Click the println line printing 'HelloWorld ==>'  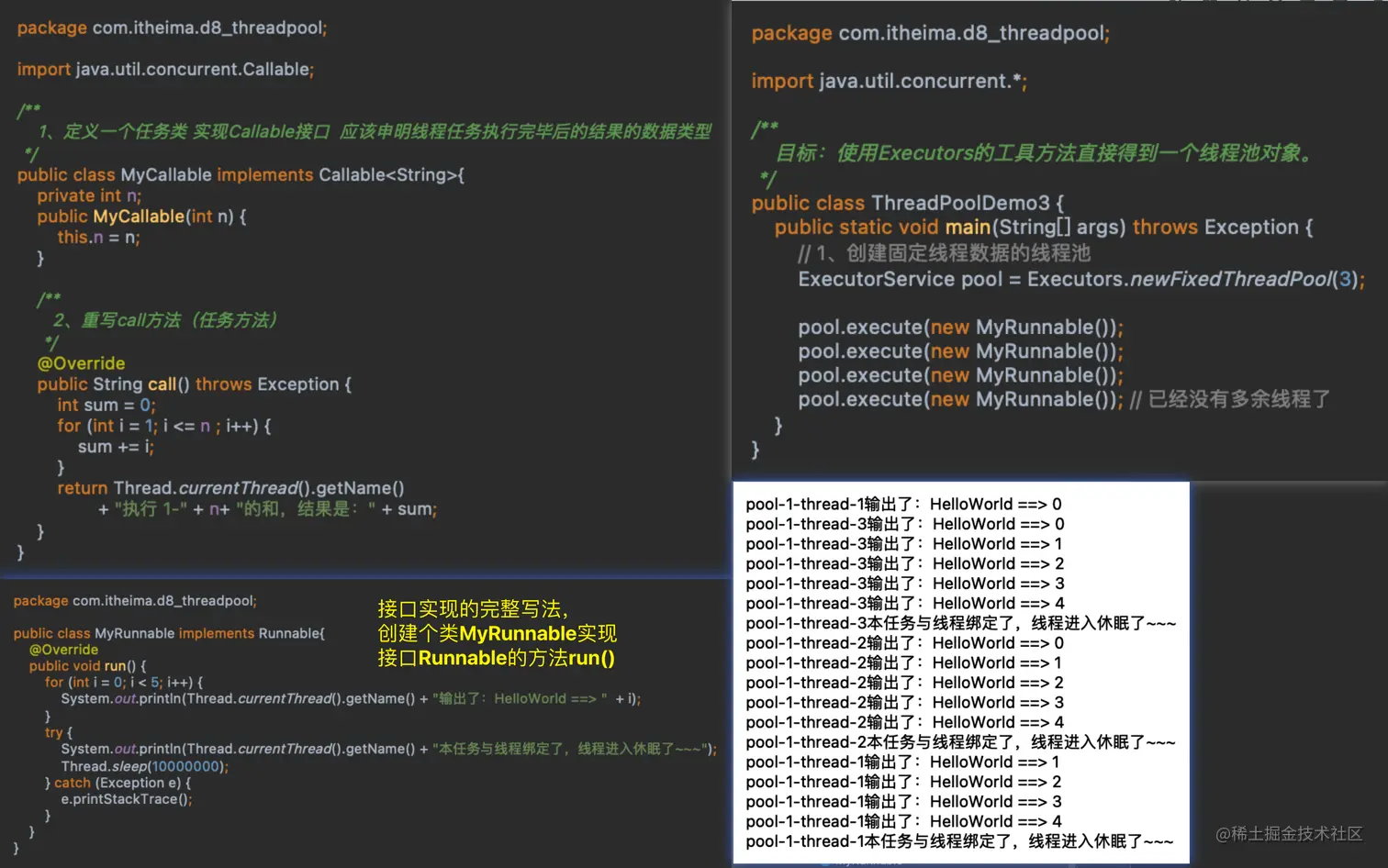(x=351, y=699)
